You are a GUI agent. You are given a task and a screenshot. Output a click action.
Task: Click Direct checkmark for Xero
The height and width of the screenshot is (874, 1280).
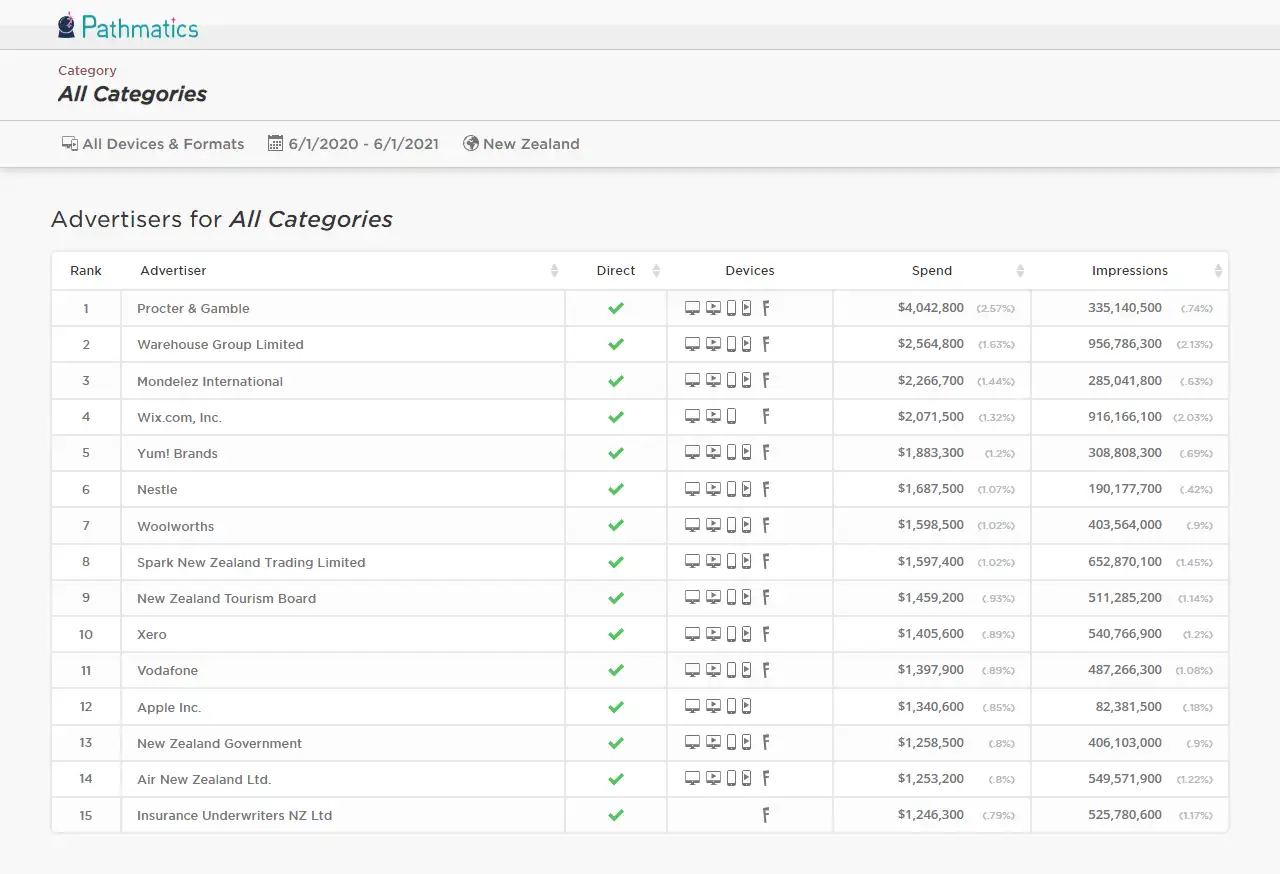click(x=616, y=634)
